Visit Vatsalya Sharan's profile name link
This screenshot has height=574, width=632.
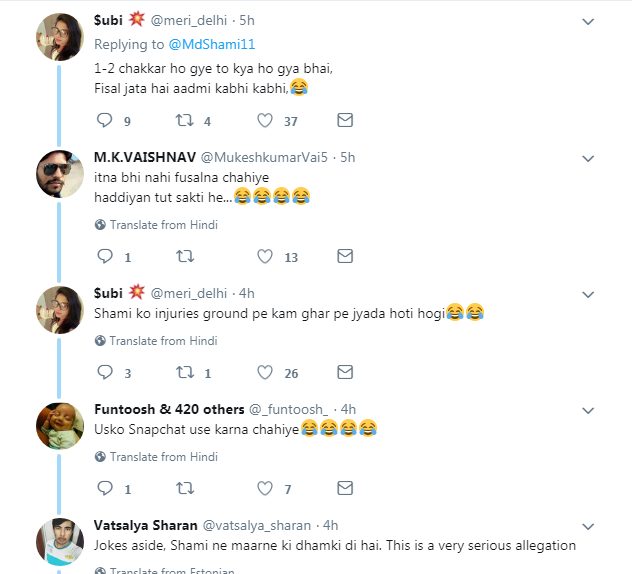pyautogui.click(x=145, y=525)
